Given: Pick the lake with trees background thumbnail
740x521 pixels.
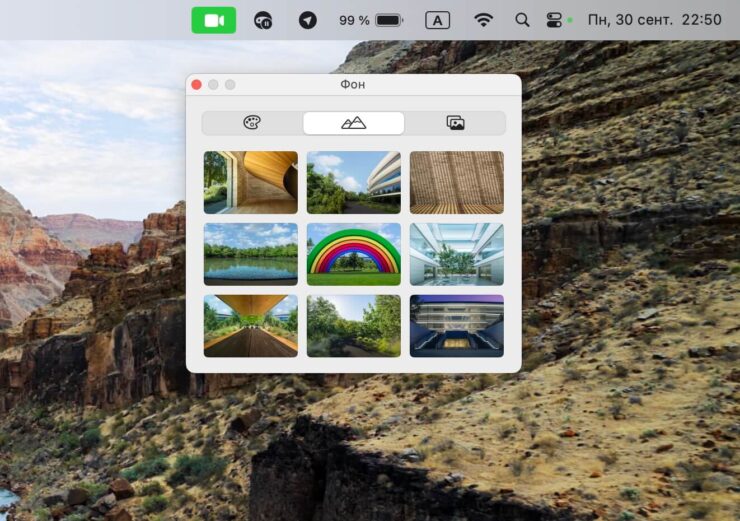Looking at the screenshot, I should pyautogui.click(x=251, y=254).
